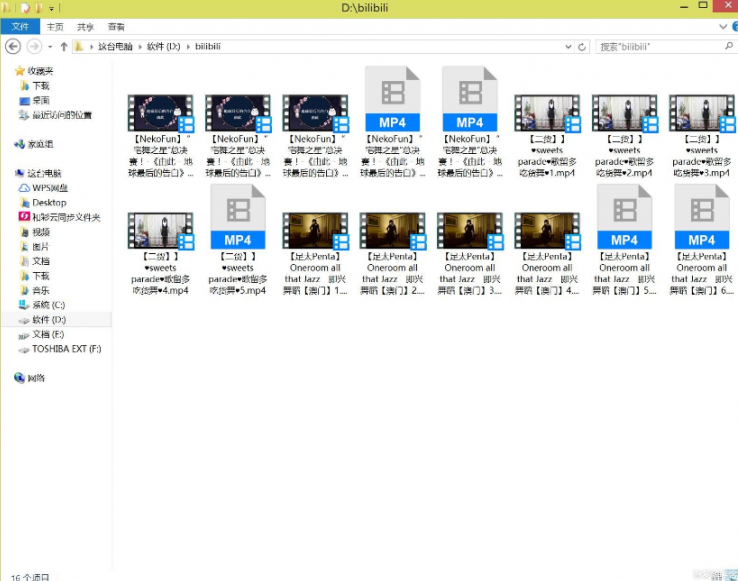Open 下载 under 收藏夹
Screen dimensions: 738x581
pos(40,86)
